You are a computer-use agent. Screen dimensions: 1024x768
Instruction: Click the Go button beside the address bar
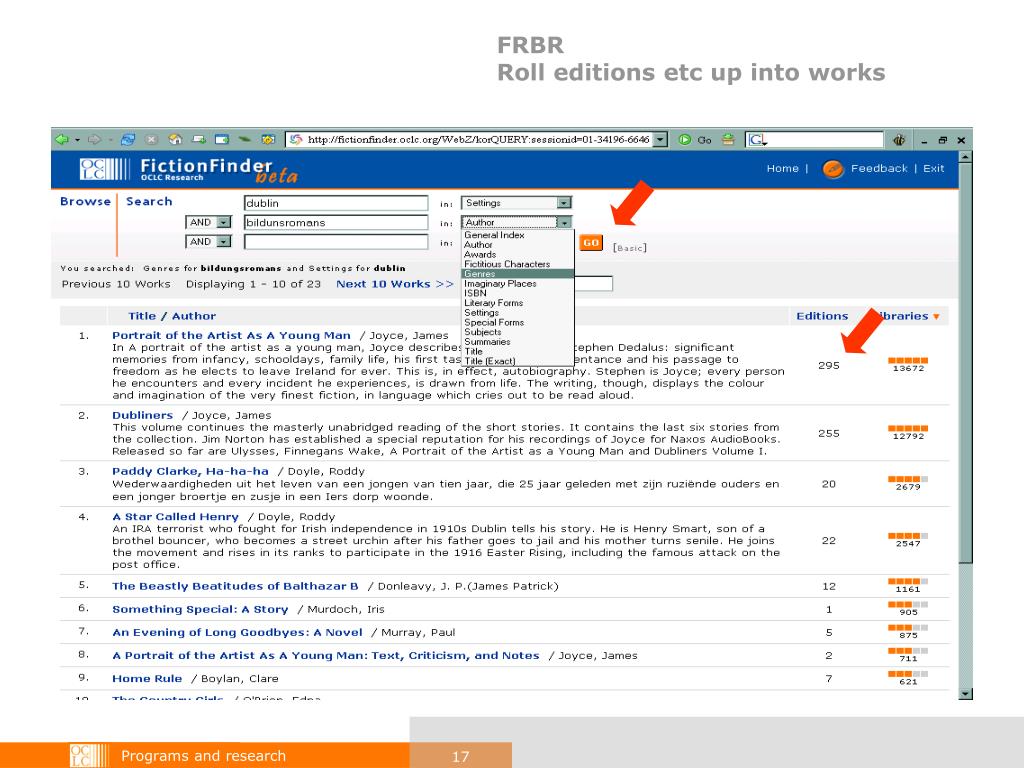pyautogui.click(x=696, y=140)
